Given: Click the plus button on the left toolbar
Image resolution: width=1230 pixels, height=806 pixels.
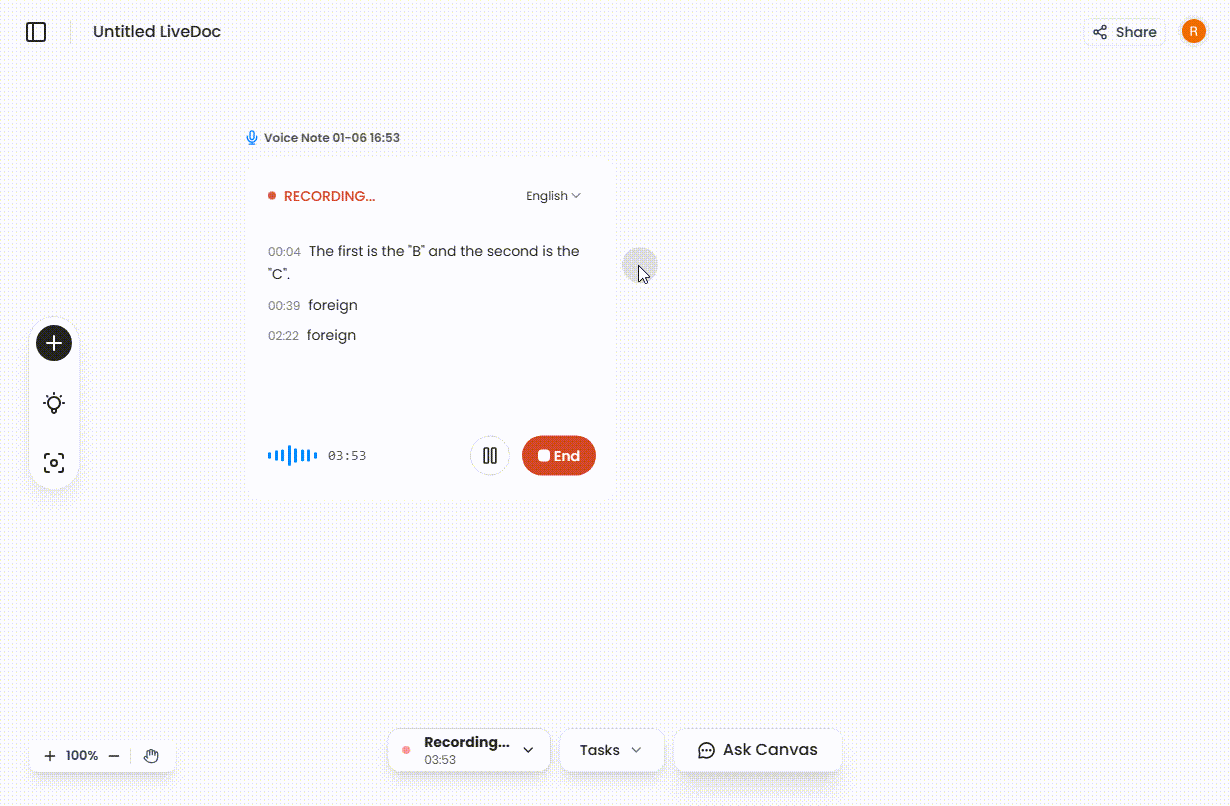Looking at the screenshot, I should (x=53, y=343).
